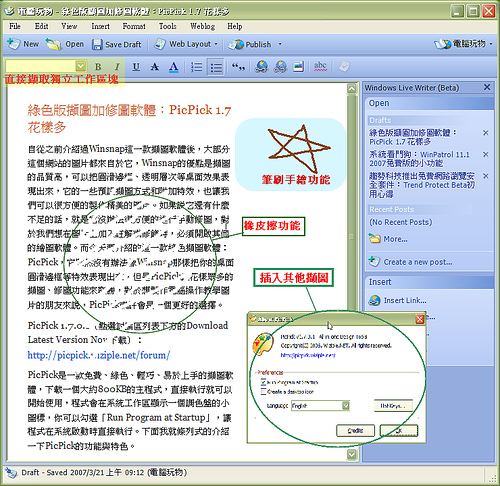
Task: Click the Insert Link globe icon in sidebar
Action: [374, 300]
